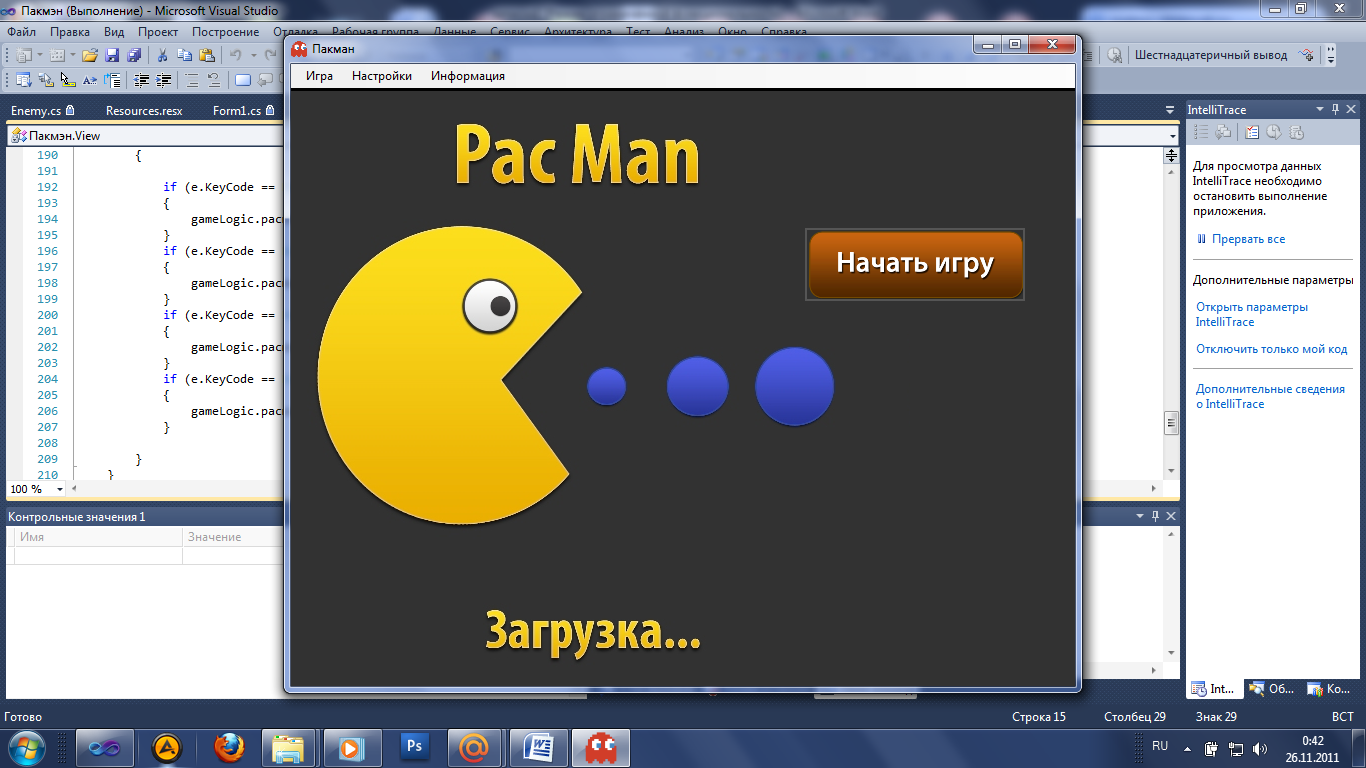This screenshot has height=768, width=1366.
Task: Click the Save floppy disk icon
Action: tap(112, 55)
